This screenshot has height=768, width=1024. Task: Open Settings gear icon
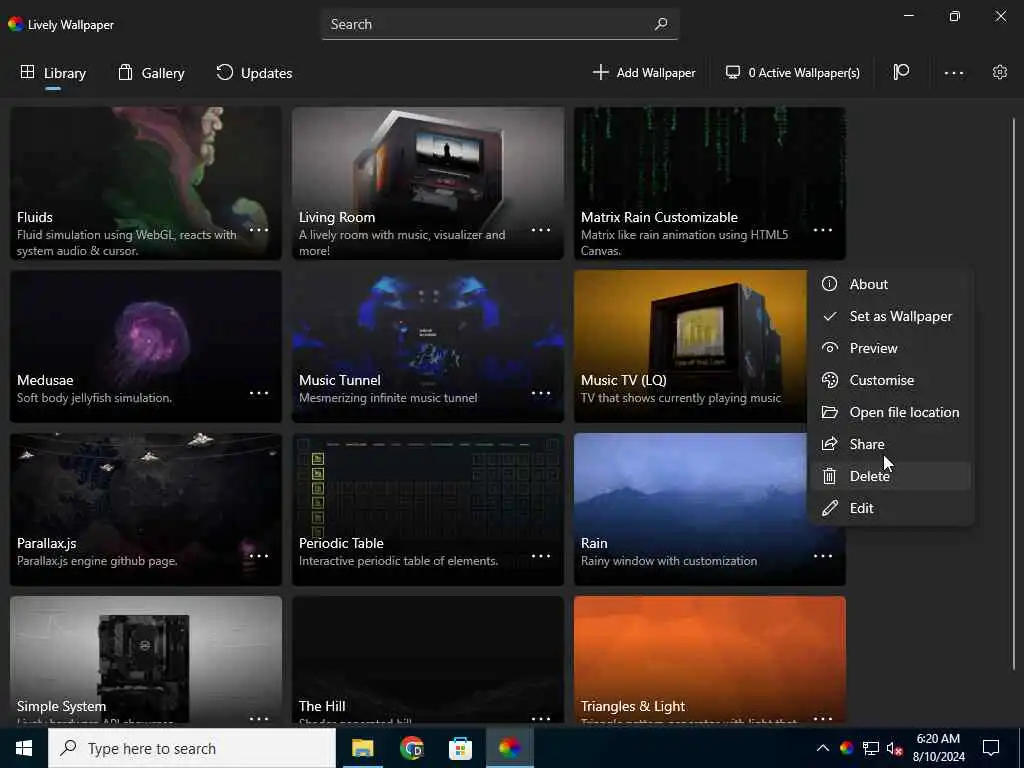(999, 72)
